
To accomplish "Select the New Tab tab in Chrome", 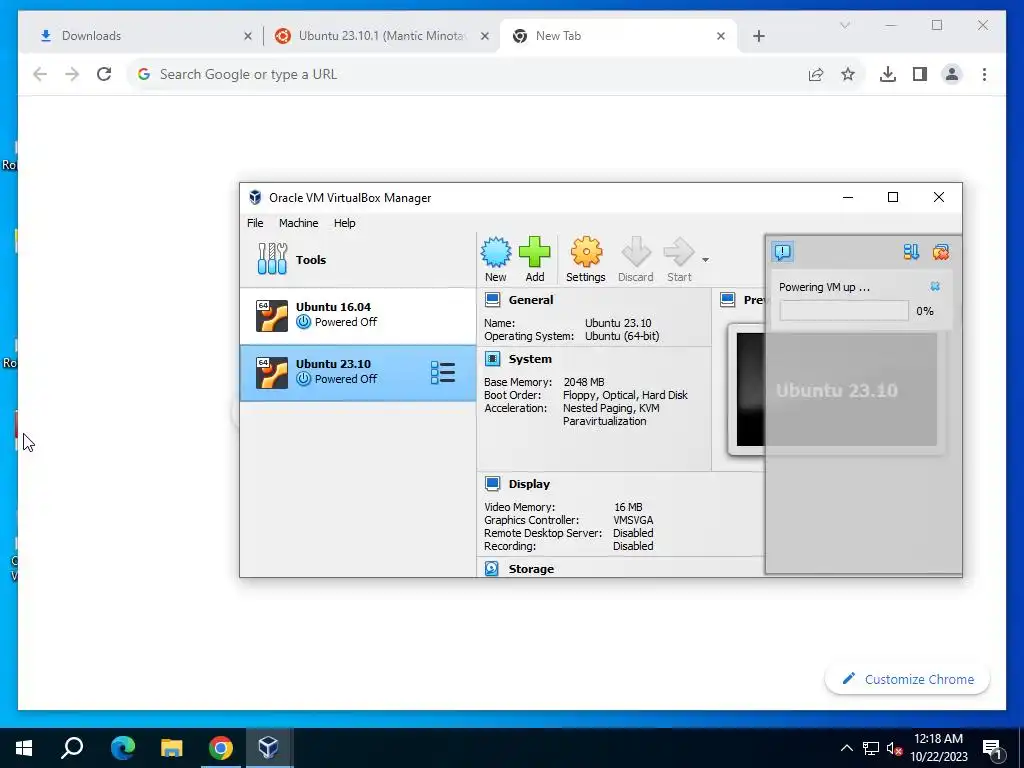I will [619, 36].
